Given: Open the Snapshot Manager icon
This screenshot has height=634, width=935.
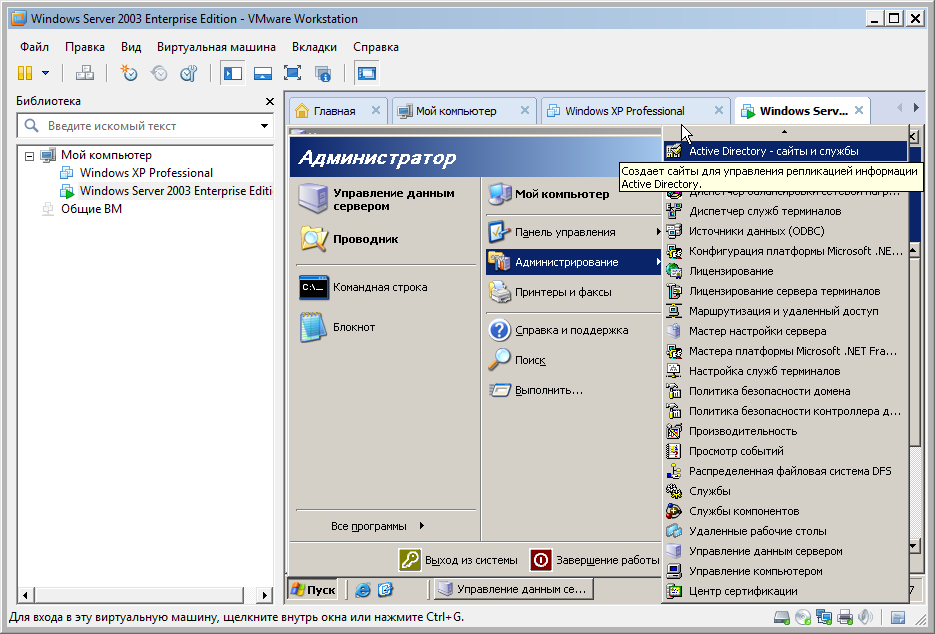Looking at the screenshot, I should point(189,73).
